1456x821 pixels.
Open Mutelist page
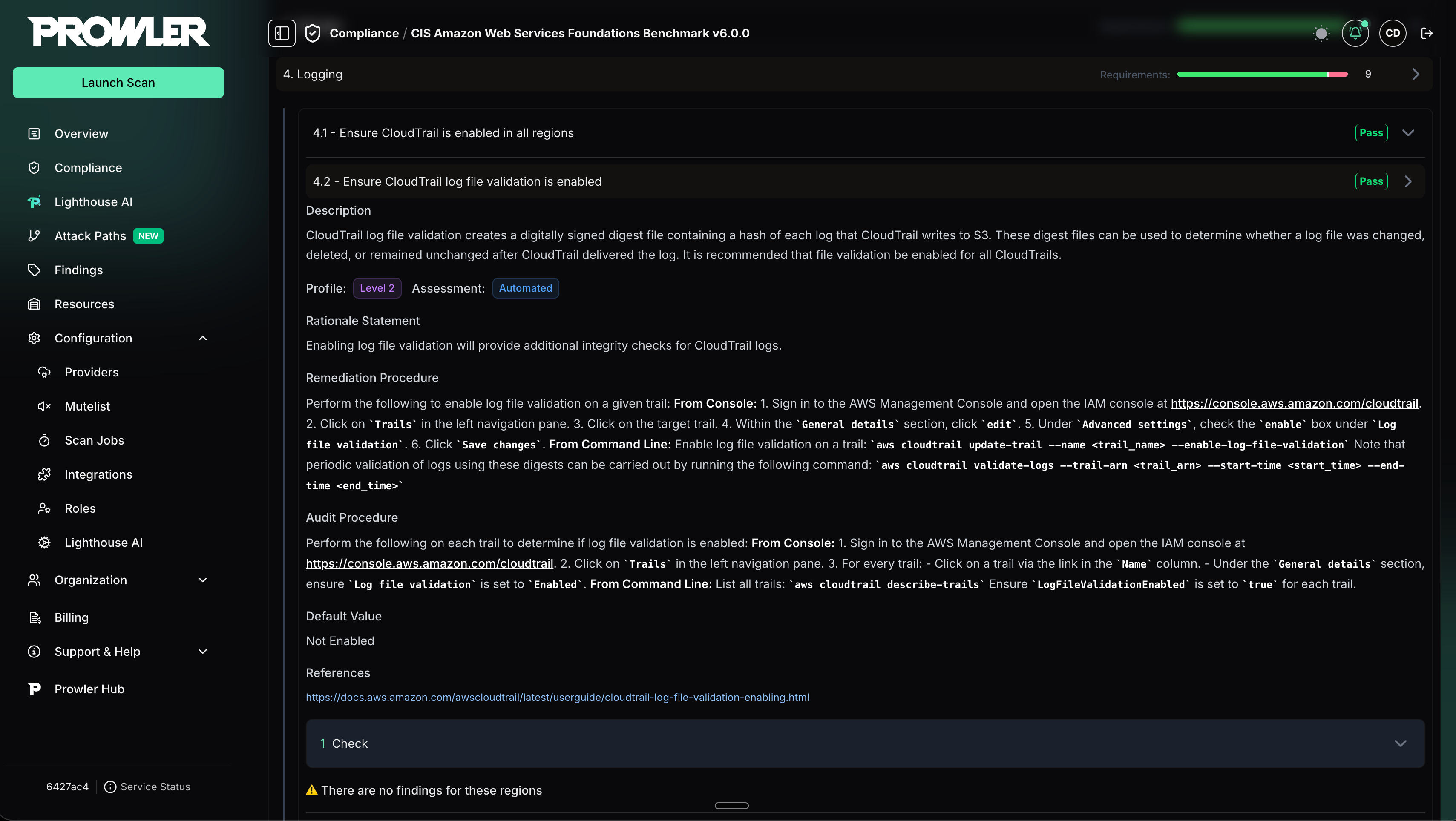click(x=87, y=406)
